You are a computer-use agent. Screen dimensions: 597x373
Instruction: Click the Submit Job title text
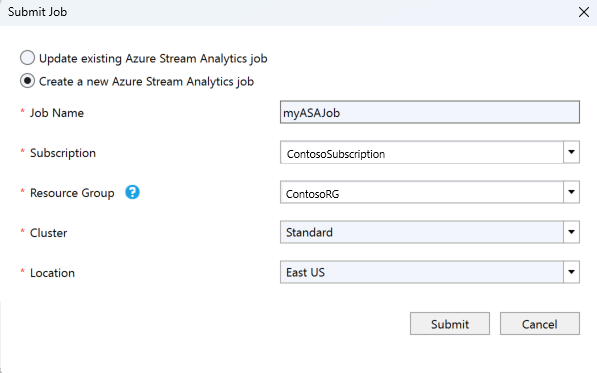[x=37, y=12]
